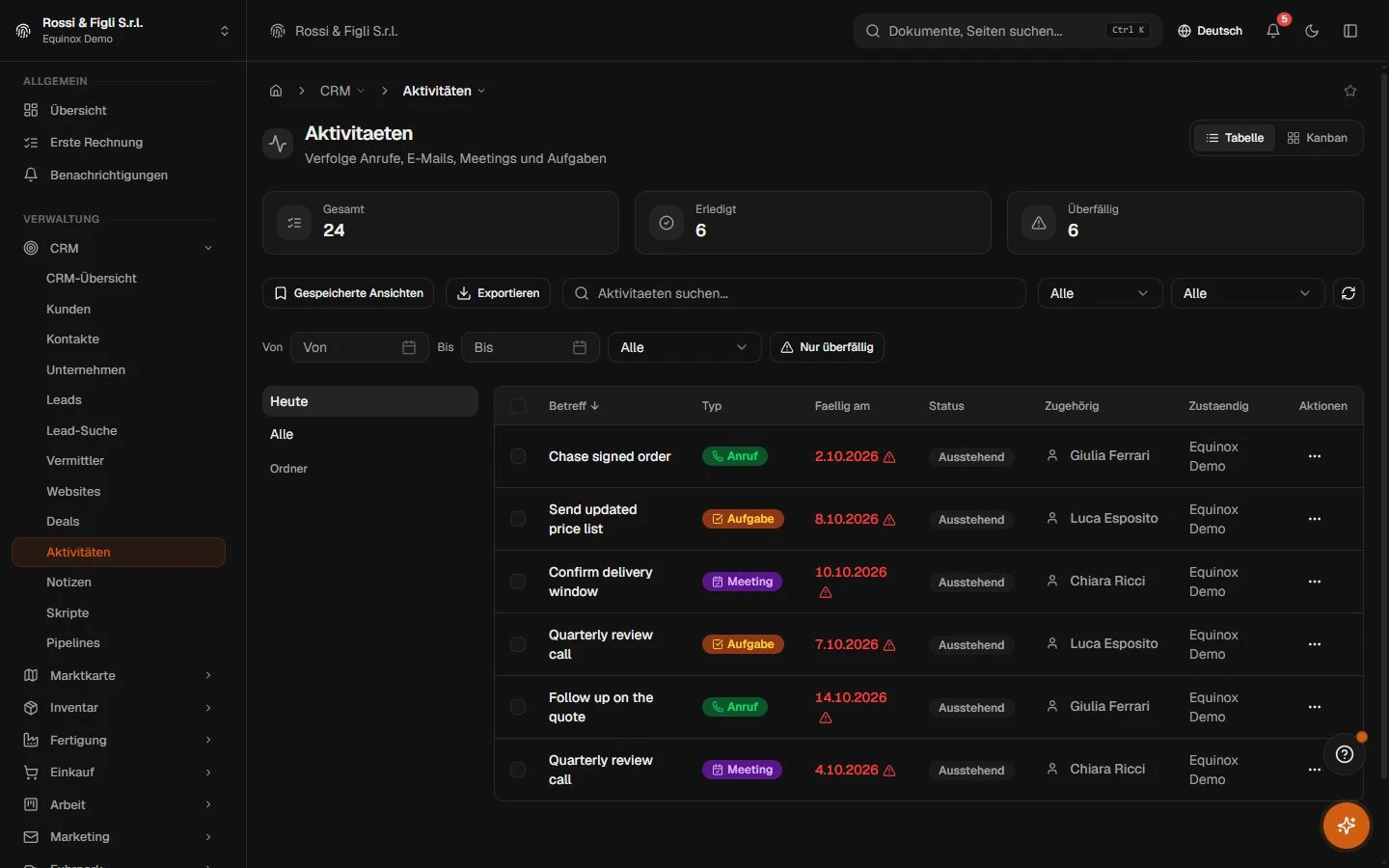This screenshot has width=1389, height=868.
Task: Open actions menu for Confirm delivery window
Action: click(1314, 582)
